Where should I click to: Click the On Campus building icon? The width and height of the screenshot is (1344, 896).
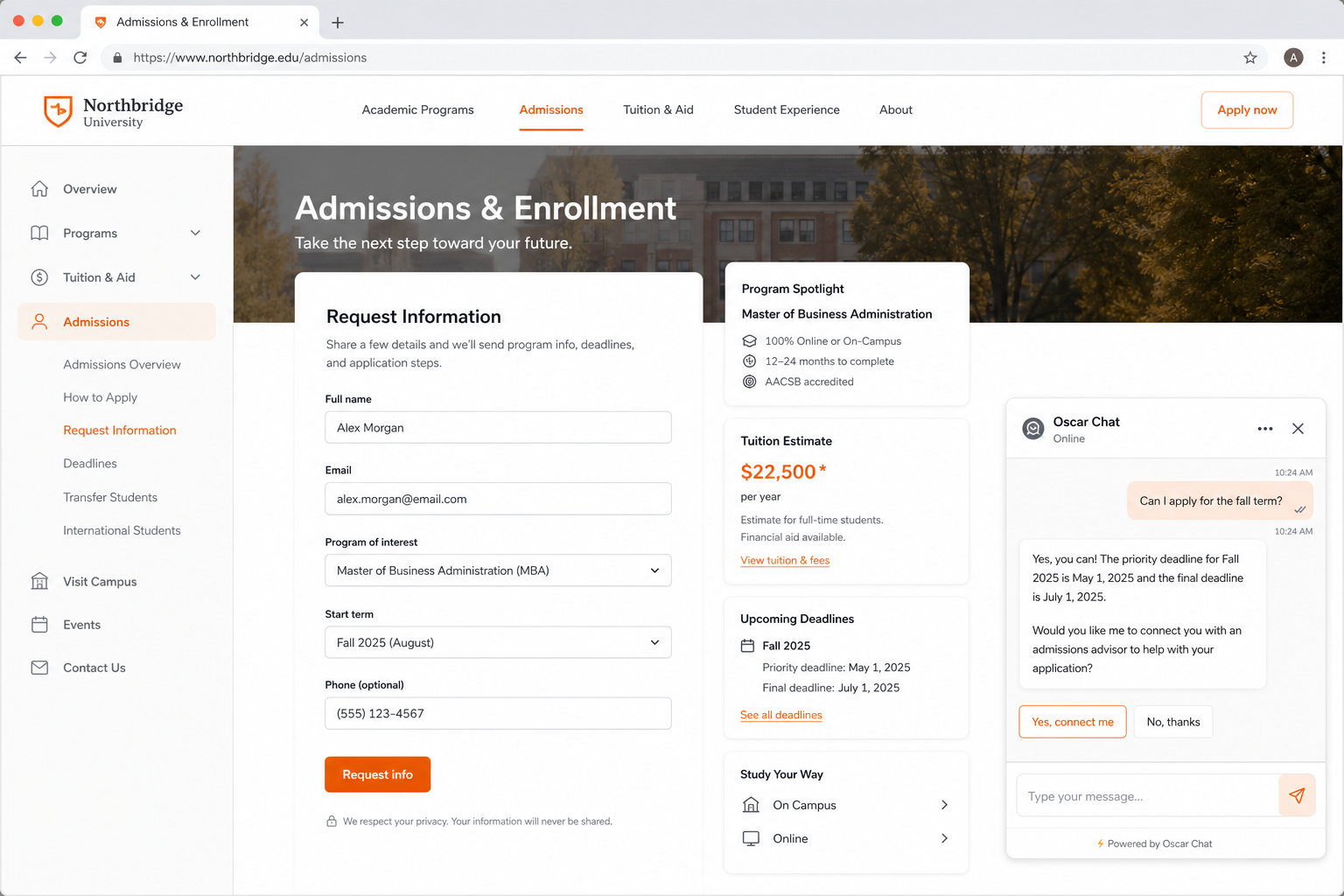(751, 805)
